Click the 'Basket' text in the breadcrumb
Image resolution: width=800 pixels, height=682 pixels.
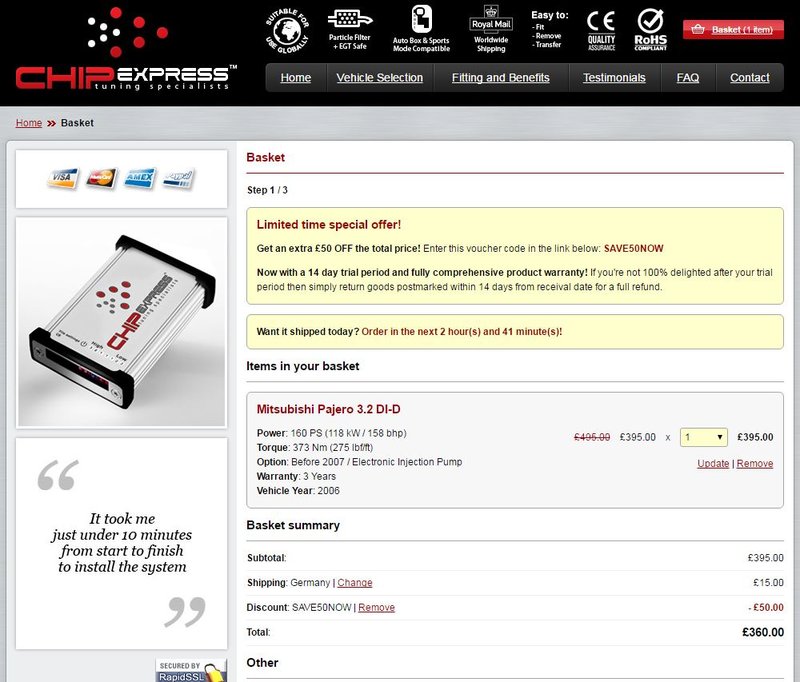(77, 123)
